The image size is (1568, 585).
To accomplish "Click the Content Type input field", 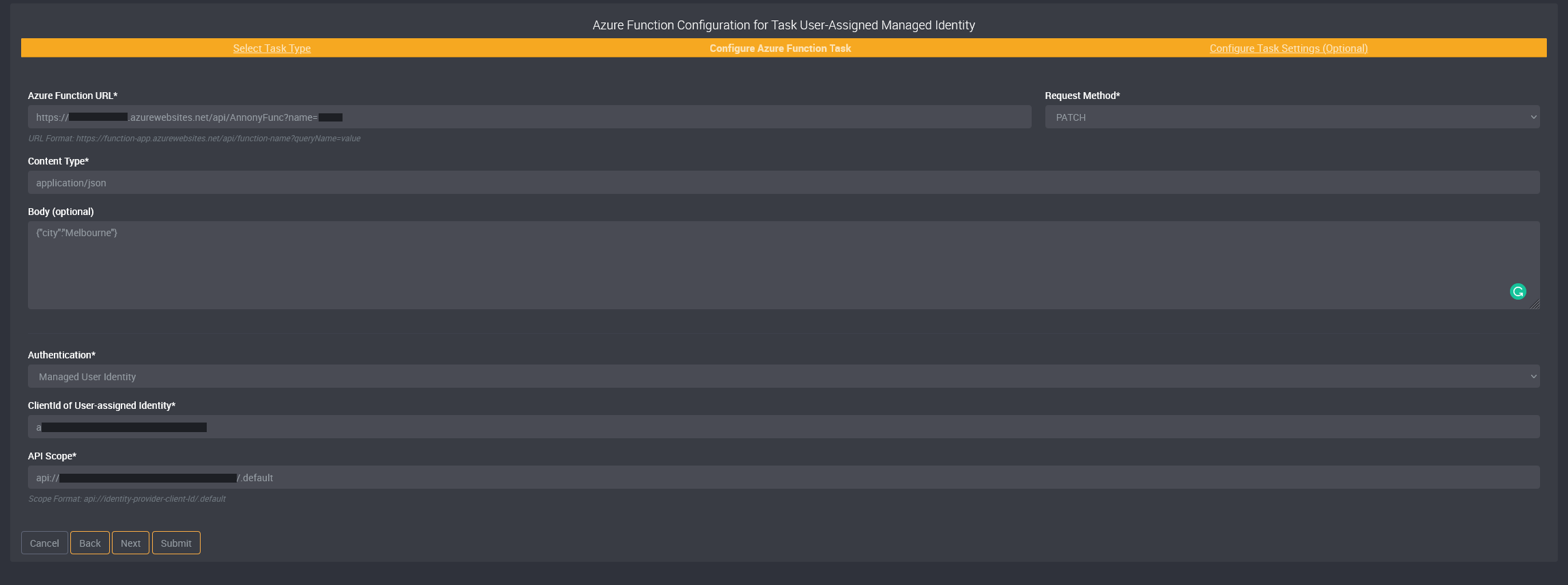I will click(783, 182).
